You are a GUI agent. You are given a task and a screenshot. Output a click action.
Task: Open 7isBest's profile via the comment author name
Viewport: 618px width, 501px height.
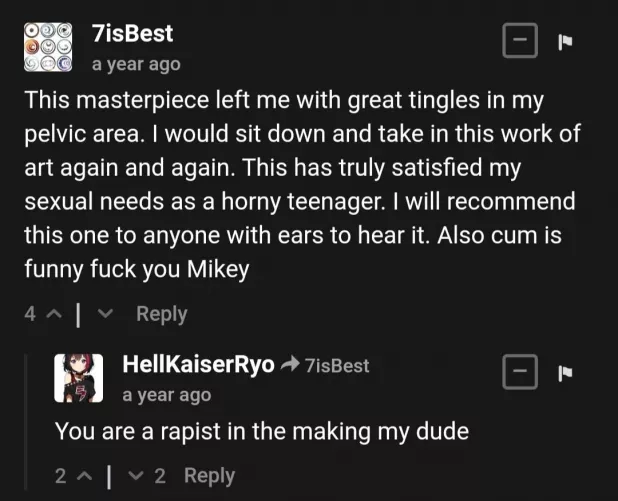coord(132,33)
